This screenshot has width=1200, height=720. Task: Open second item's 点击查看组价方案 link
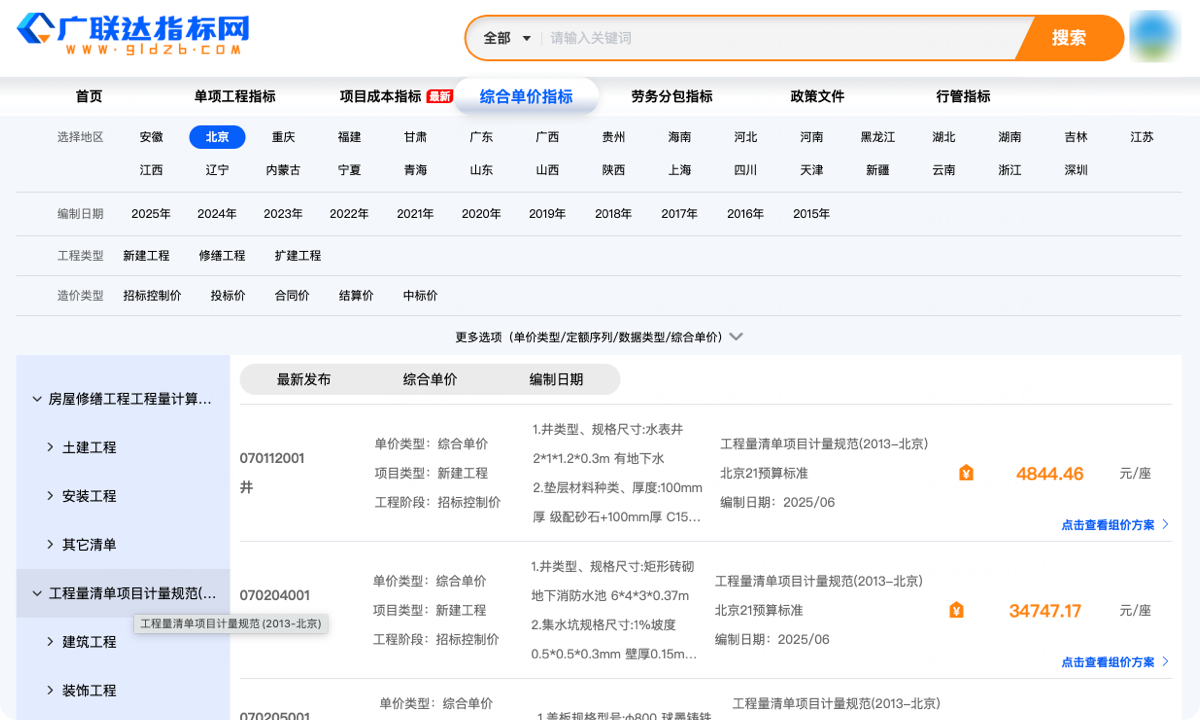pos(1107,662)
